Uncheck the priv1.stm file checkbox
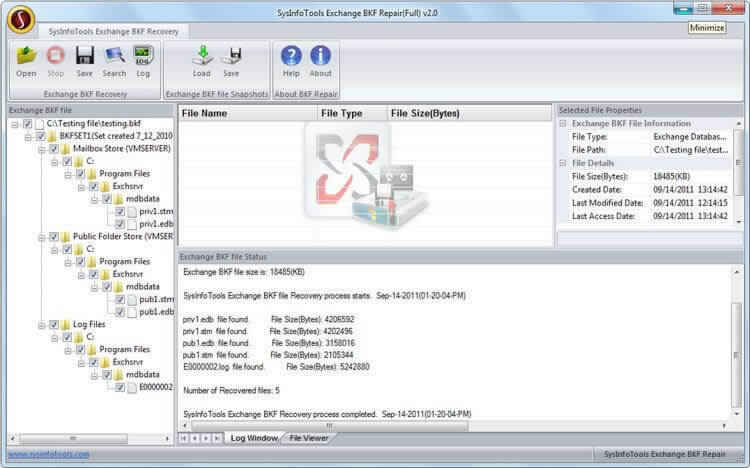Image resolution: width=750 pixels, height=468 pixels. pyautogui.click(x=120, y=212)
